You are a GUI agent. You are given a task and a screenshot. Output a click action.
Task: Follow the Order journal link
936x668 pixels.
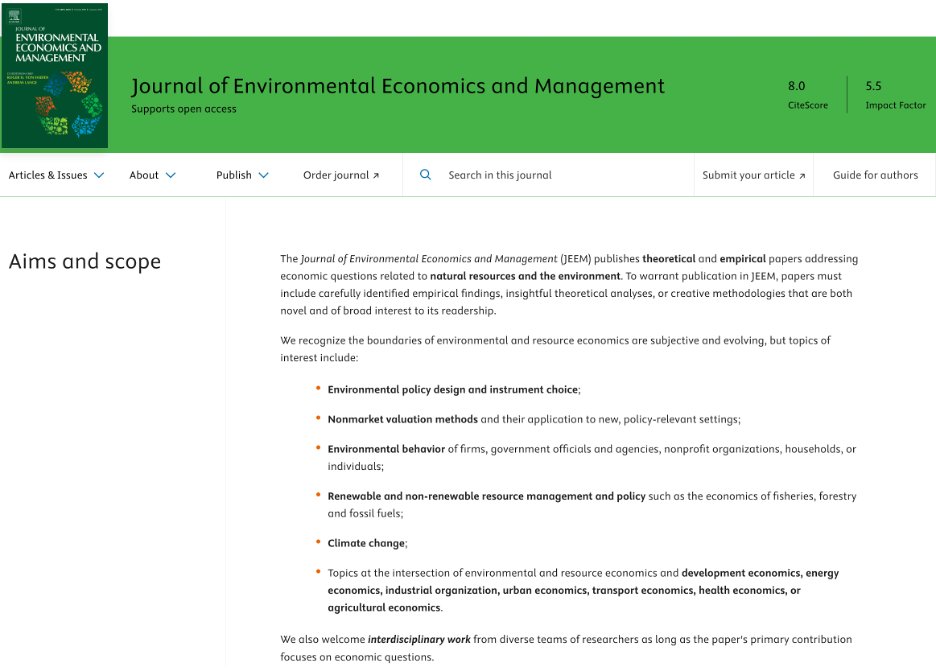click(341, 176)
